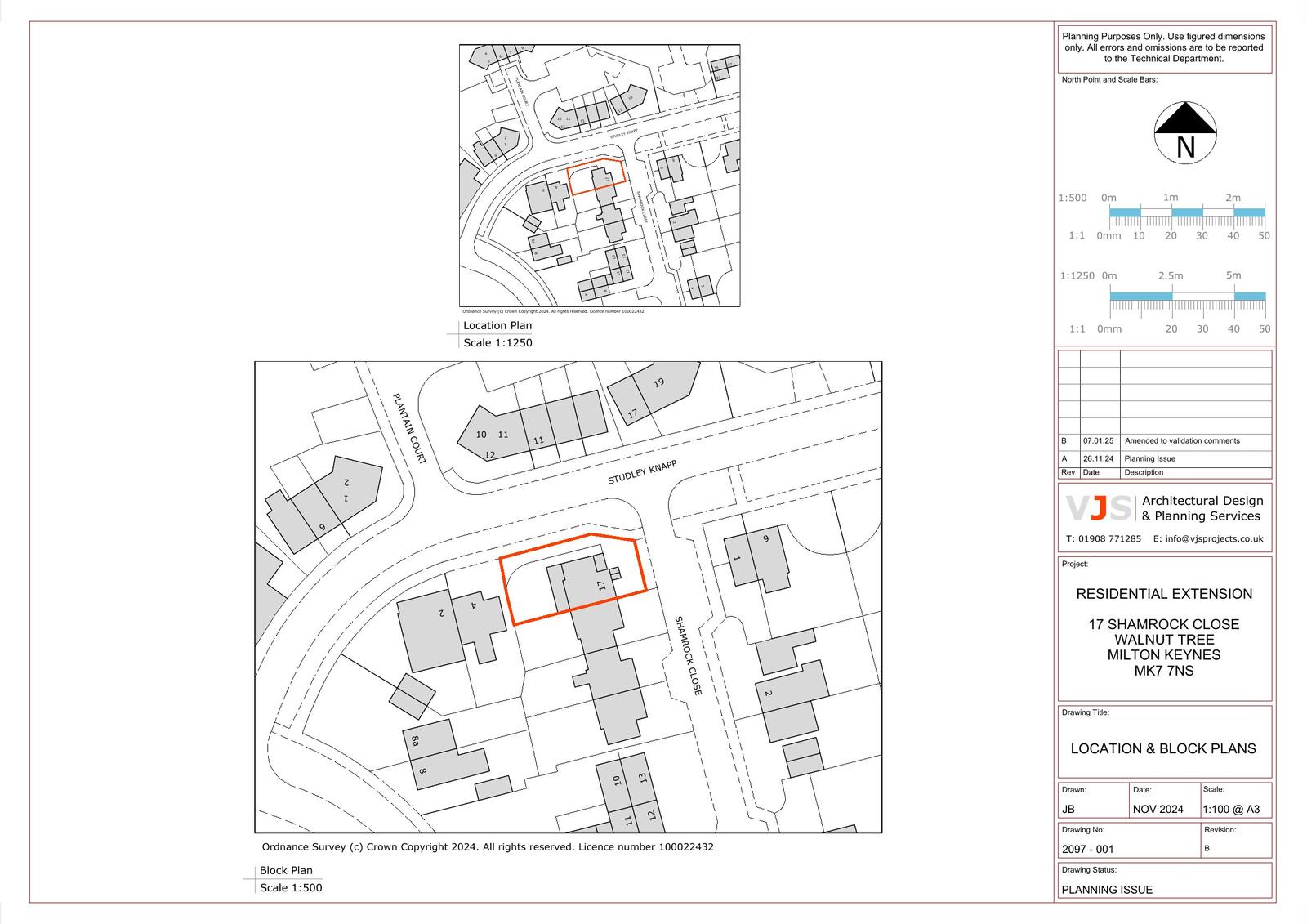
Task: Click the VJS company logo
Action: tap(1099, 508)
